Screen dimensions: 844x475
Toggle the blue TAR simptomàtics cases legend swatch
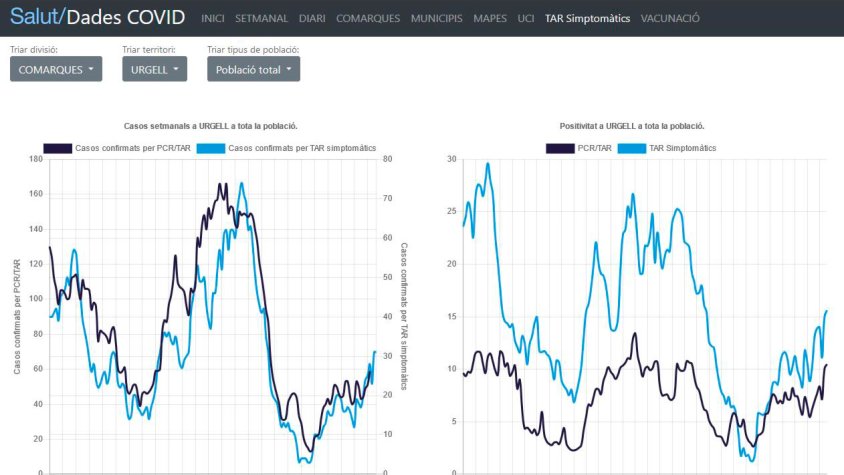[210, 148]
